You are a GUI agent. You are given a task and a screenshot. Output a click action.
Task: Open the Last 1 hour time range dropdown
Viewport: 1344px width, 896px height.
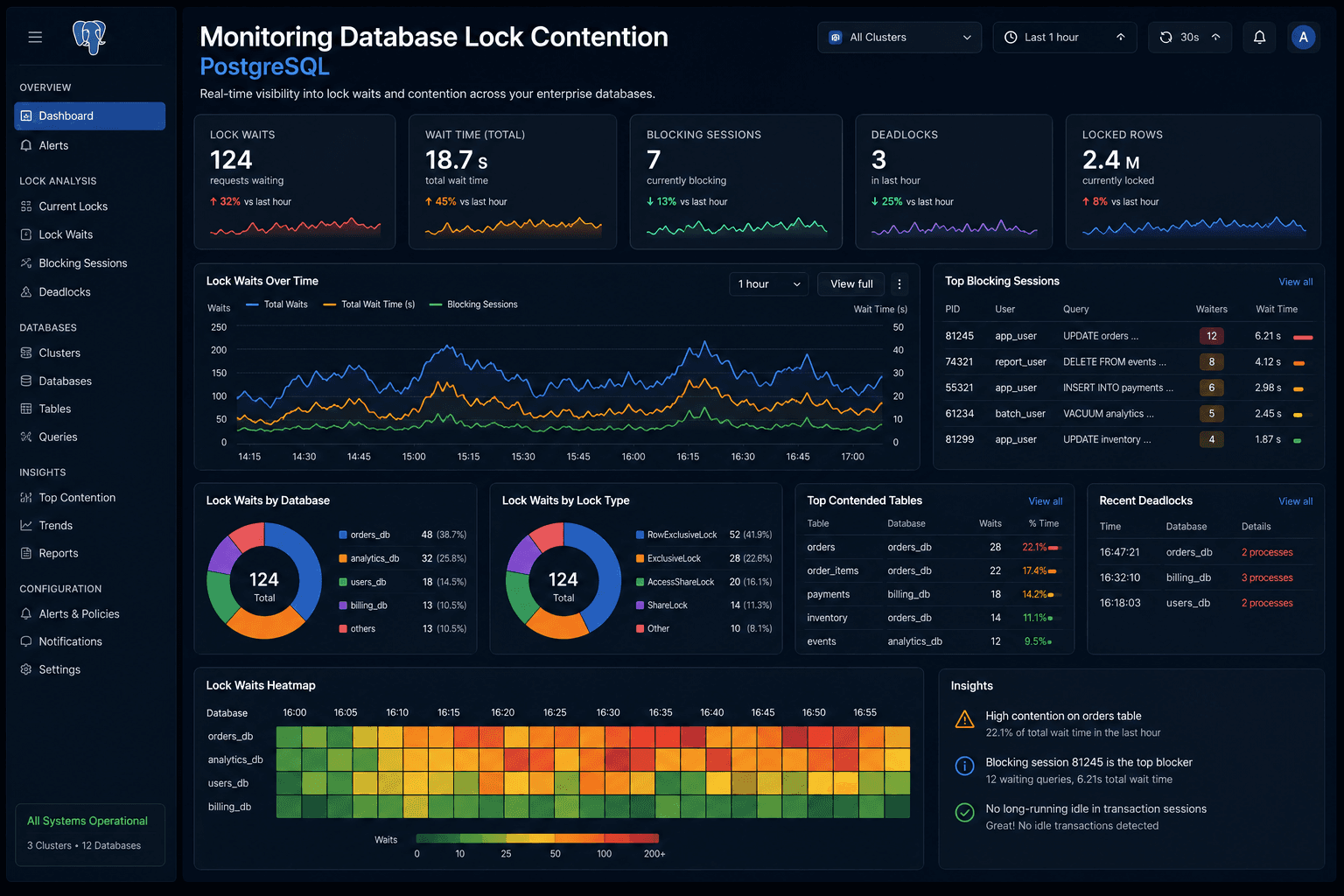point(1065,37)
